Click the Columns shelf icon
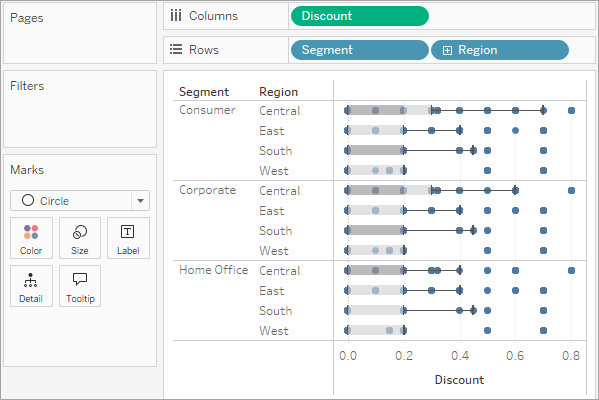This screenshot has height=400, width=599. (176, 16)
